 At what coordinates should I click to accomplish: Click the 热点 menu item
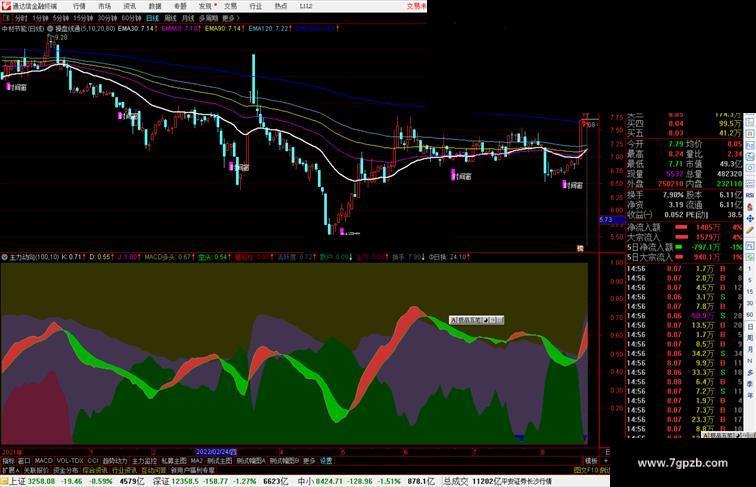pyautogui.click(x=281, y=6)
